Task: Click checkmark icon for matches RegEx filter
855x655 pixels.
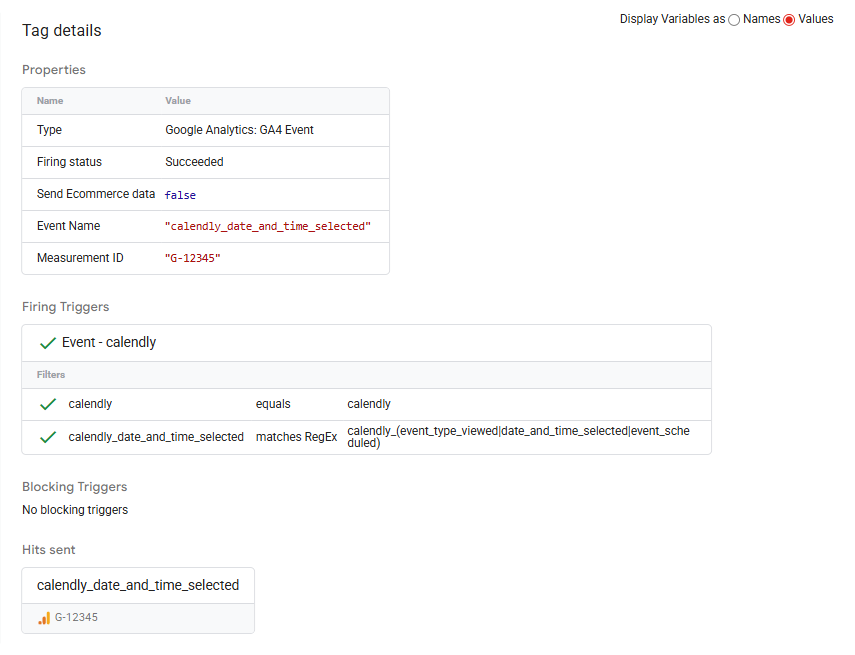Action: coord(47,437)
